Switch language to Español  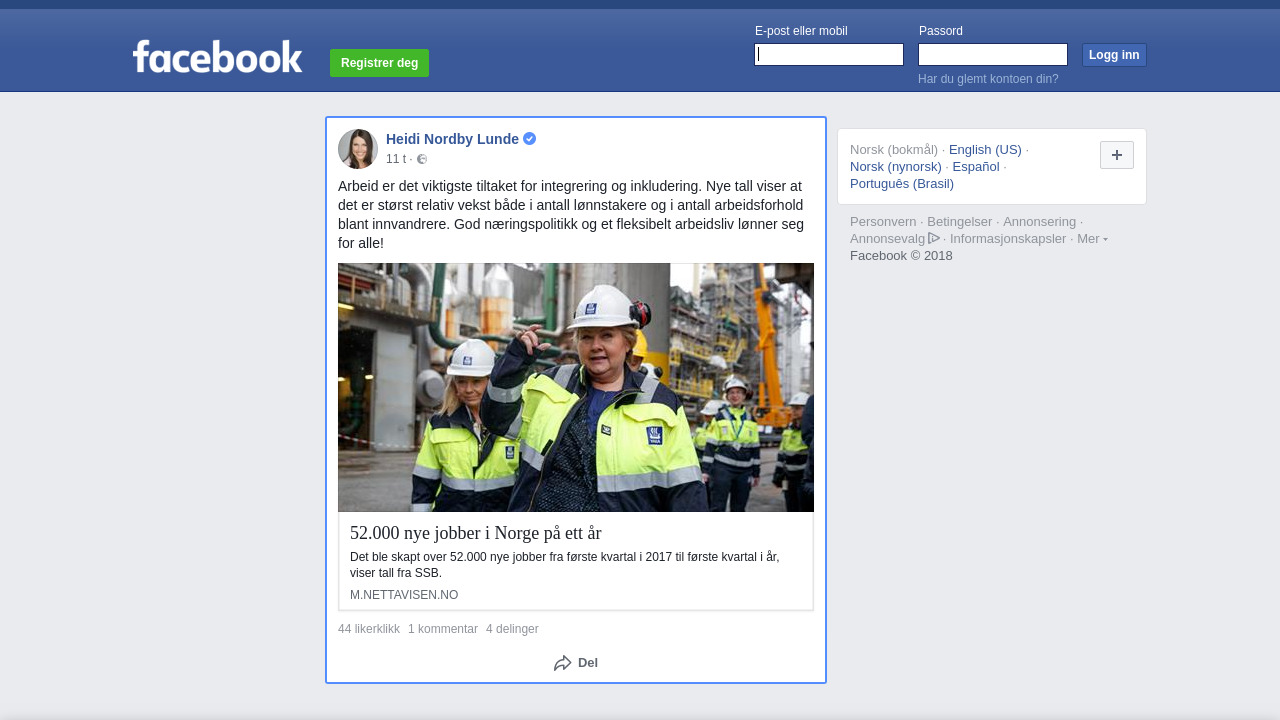click(976, 167)
